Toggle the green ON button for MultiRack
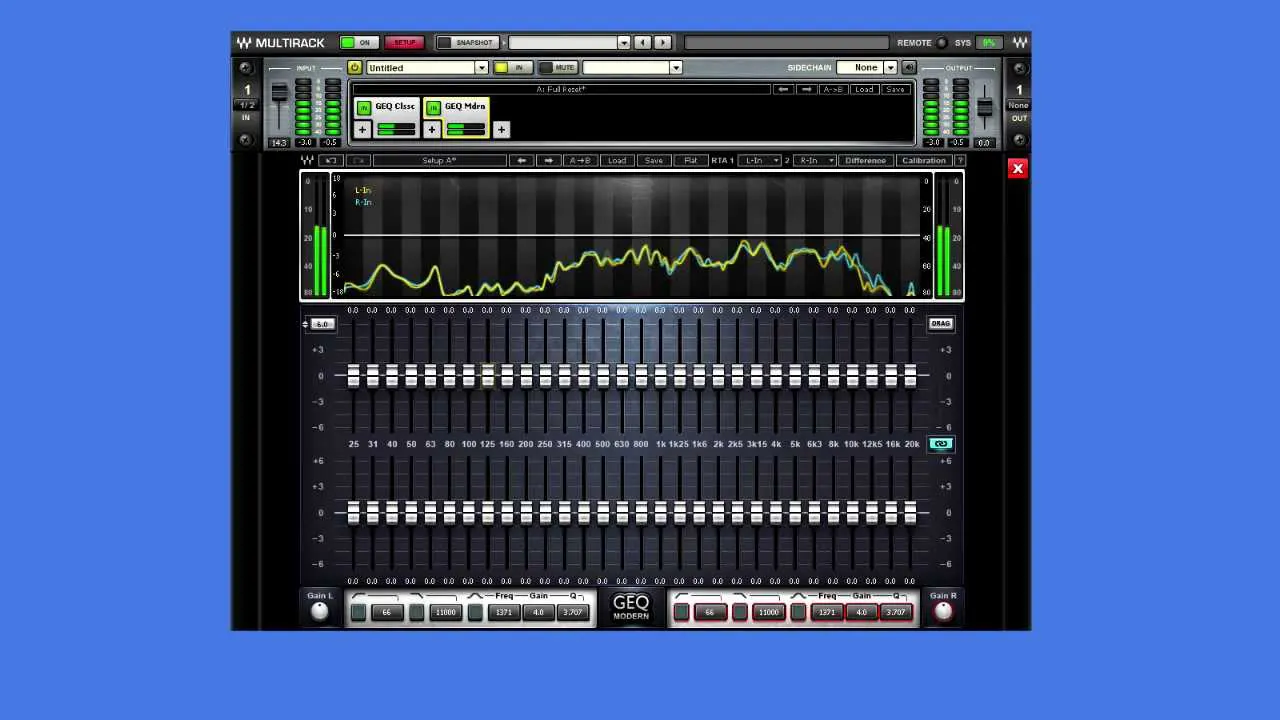1280x720 pixels. (355, 43)
